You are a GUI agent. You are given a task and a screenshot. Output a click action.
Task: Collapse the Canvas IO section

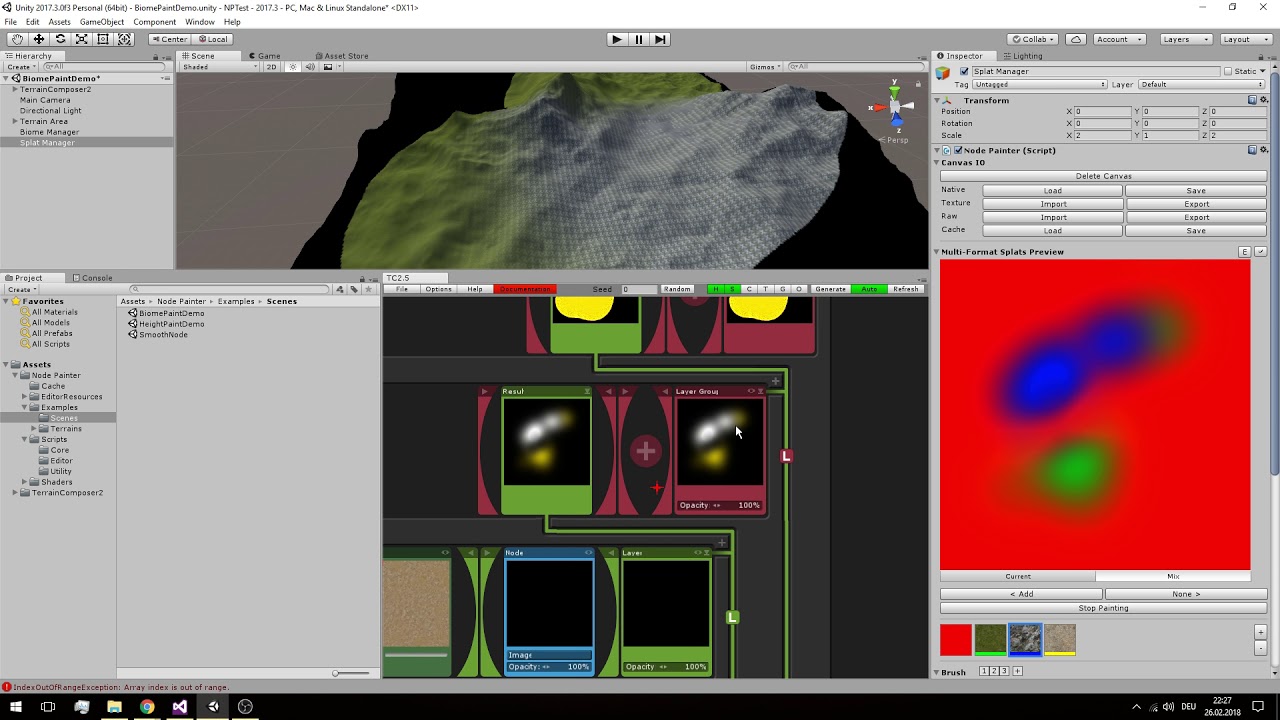(x=937, y=162)
